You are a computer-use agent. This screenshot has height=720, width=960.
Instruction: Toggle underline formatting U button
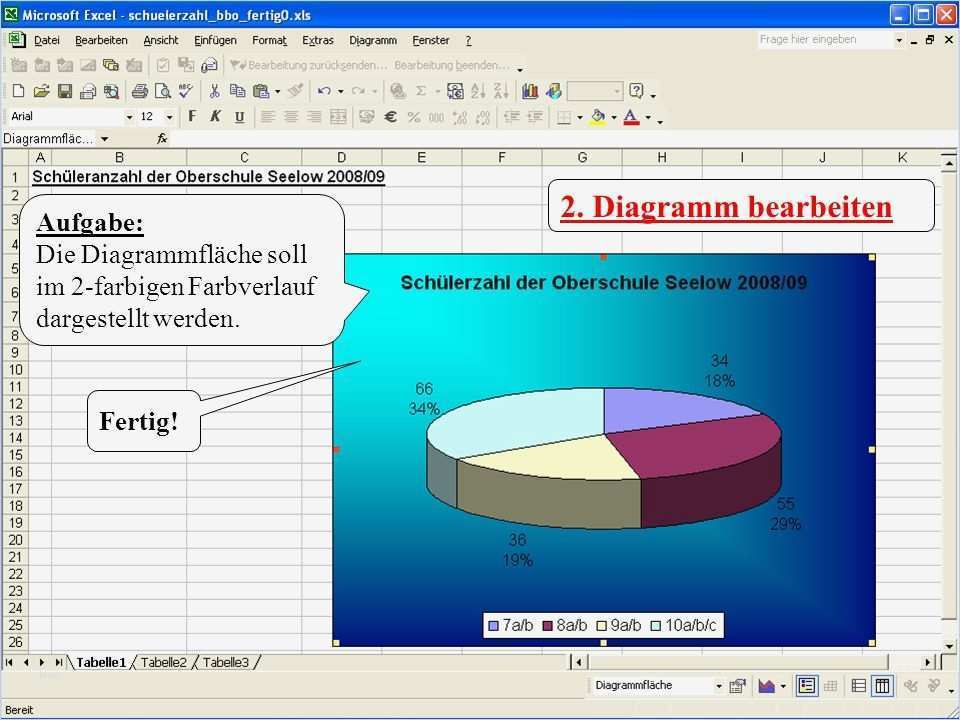click(239, 116)
